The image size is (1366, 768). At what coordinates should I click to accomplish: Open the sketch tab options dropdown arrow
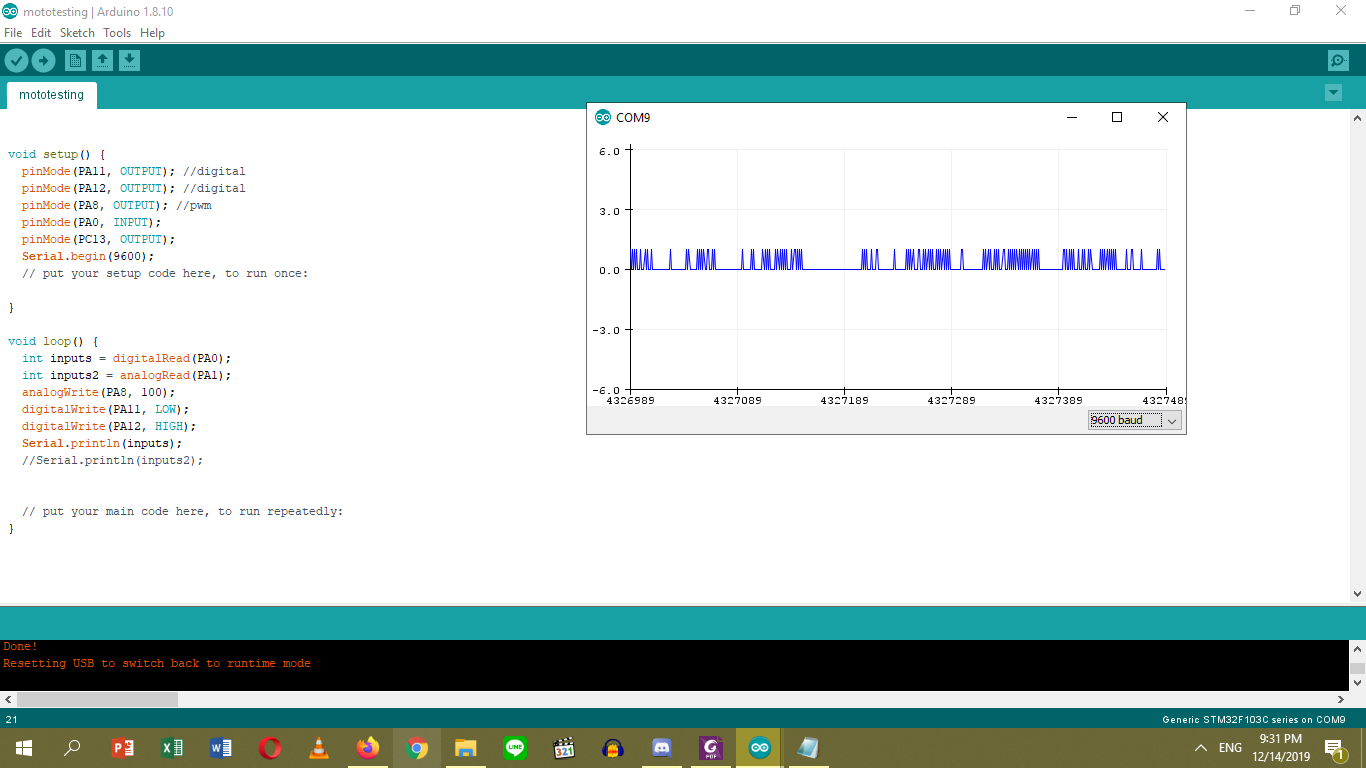pos(1333,93)
